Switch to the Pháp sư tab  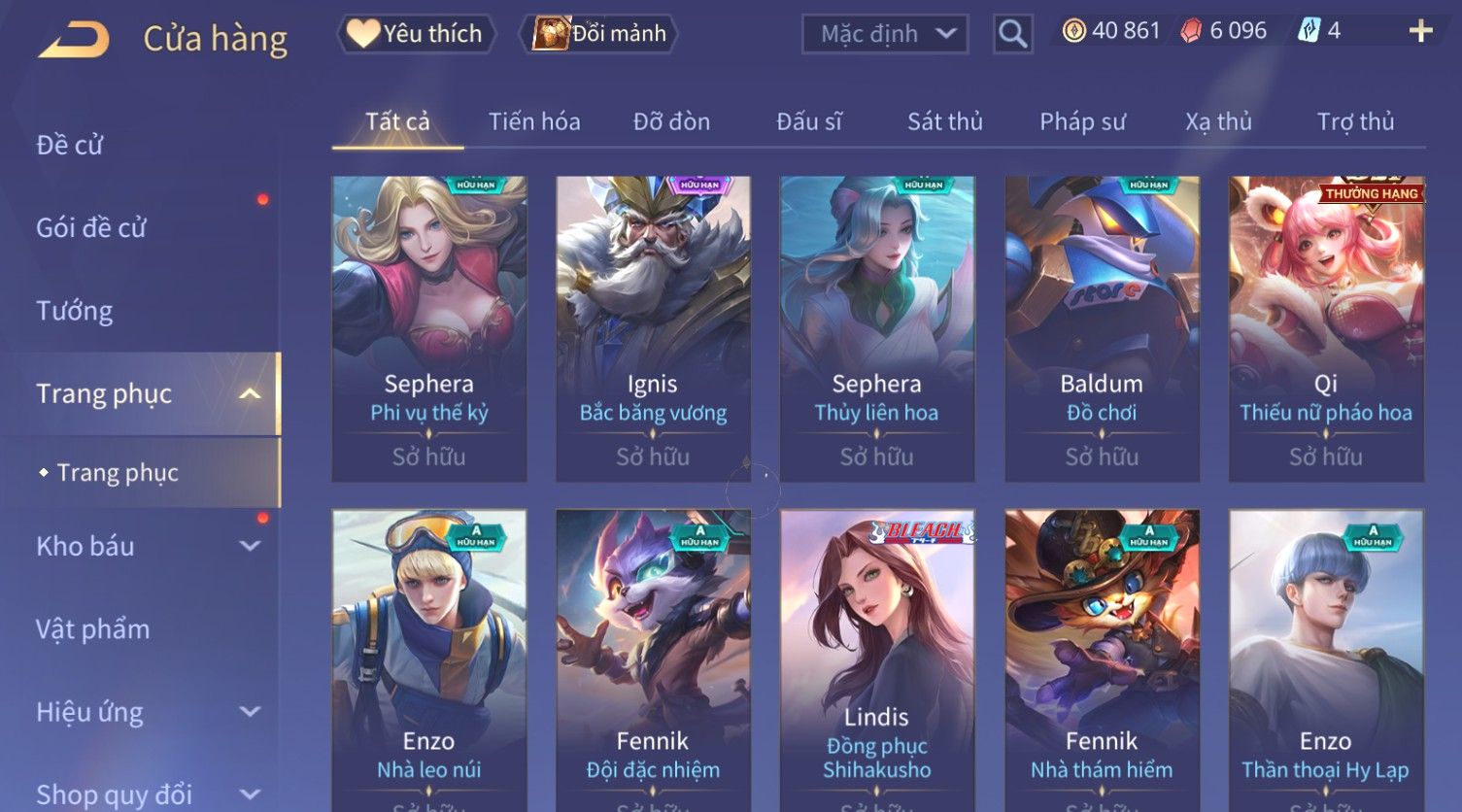1082,121
